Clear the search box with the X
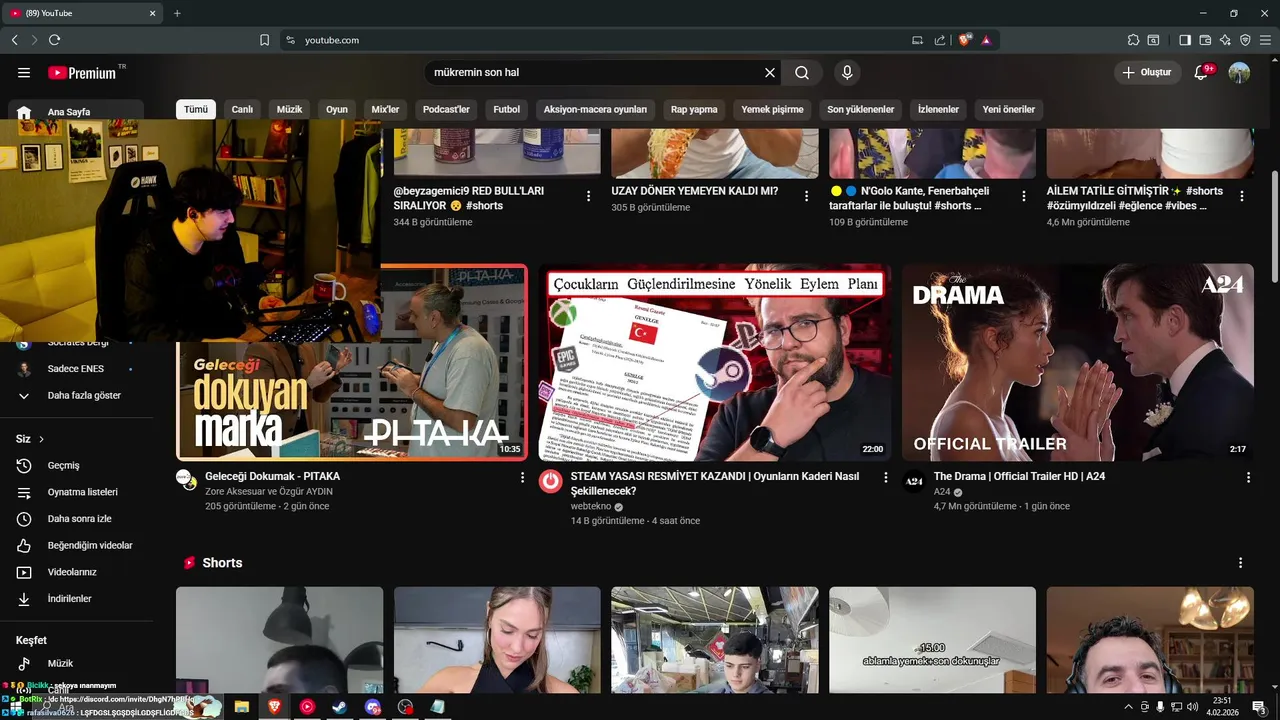This screenshot has height=720, width=1280. point(770,73)
